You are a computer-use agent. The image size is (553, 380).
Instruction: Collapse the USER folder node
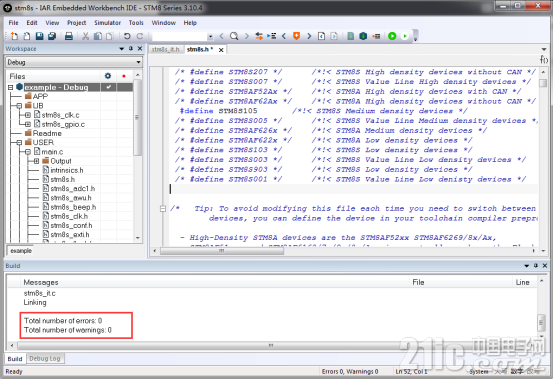19,143
